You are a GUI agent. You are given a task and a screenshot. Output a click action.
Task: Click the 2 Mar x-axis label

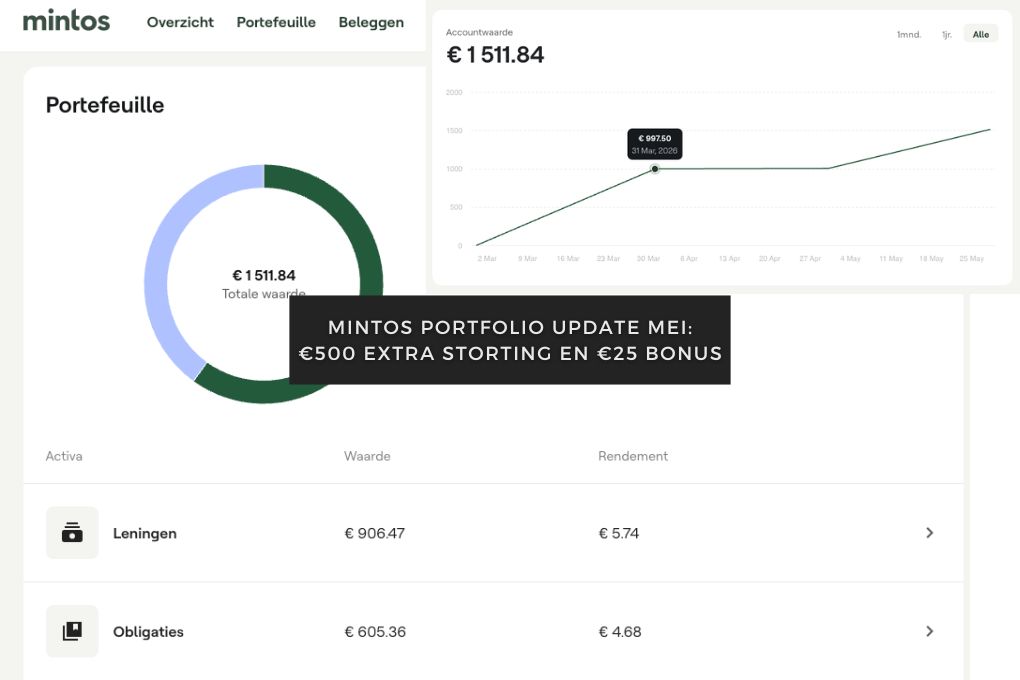(x=487, y=258)
